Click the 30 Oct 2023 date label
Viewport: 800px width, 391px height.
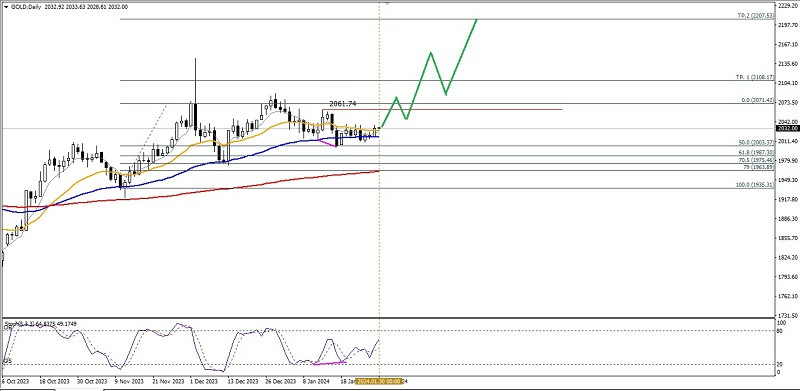coord(92,381)
